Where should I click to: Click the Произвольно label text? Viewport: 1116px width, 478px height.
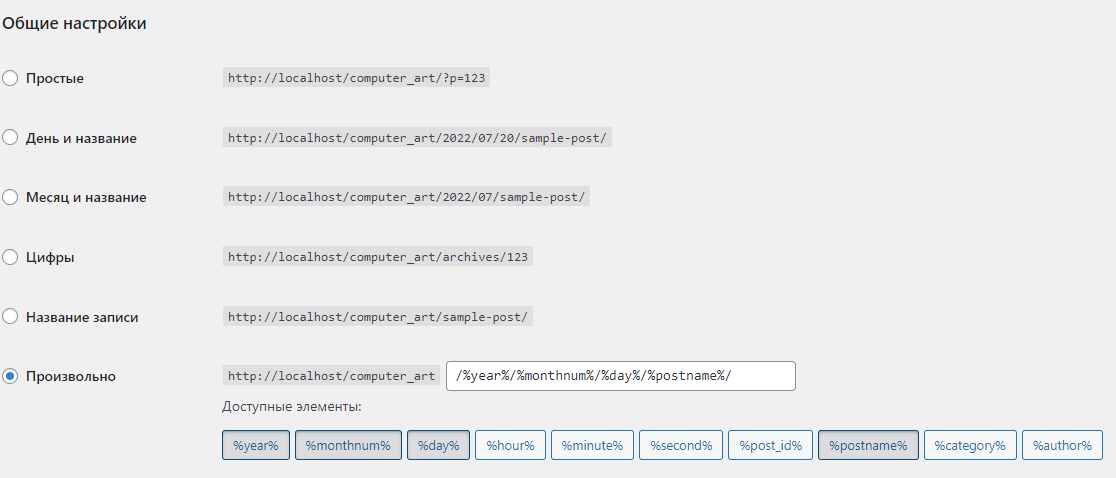tap(71, 376)
